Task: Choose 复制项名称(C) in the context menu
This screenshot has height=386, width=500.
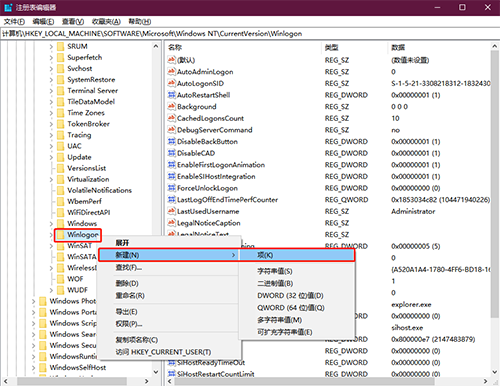Action: click(x=169, y=340)
